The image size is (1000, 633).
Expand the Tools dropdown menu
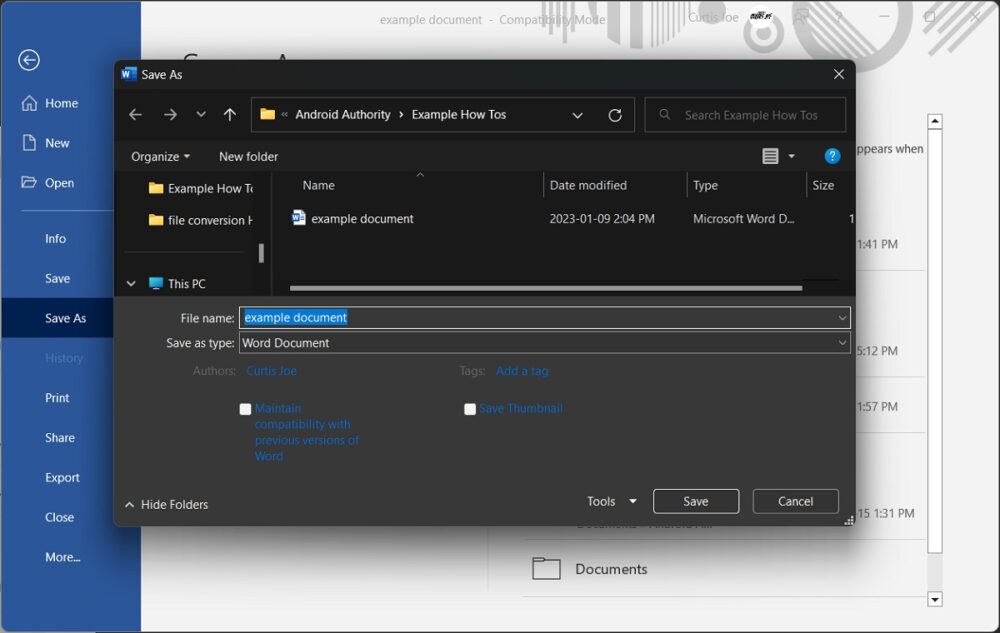click(x=612, y=501)
